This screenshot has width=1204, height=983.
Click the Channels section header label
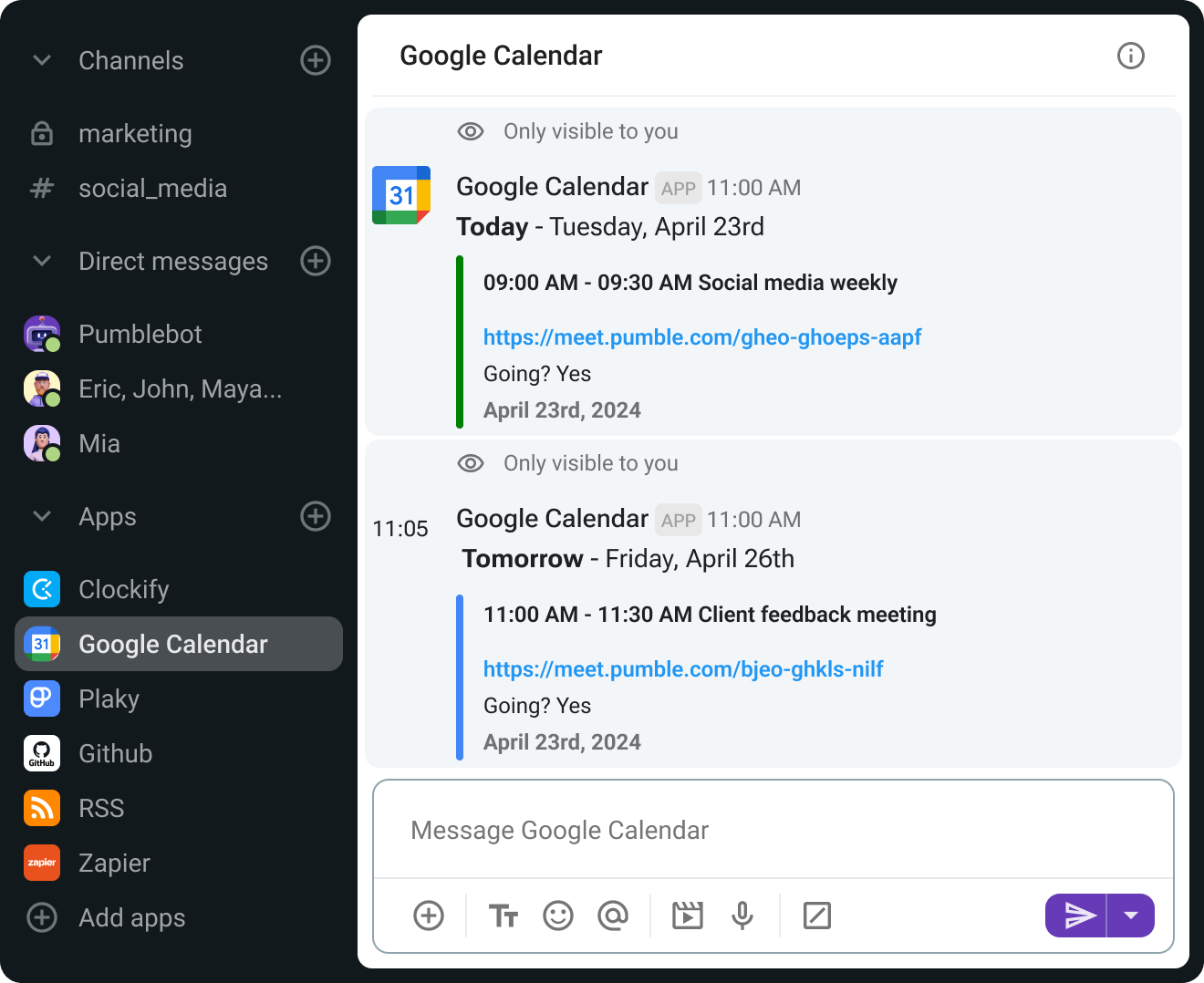tap(131, 60)
